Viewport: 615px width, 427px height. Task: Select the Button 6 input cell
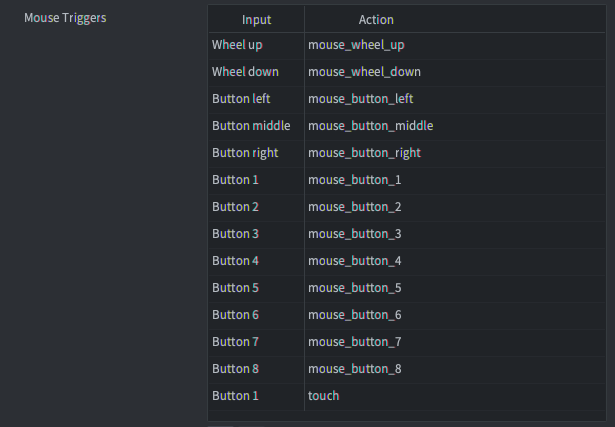click(x=256, y=315)
